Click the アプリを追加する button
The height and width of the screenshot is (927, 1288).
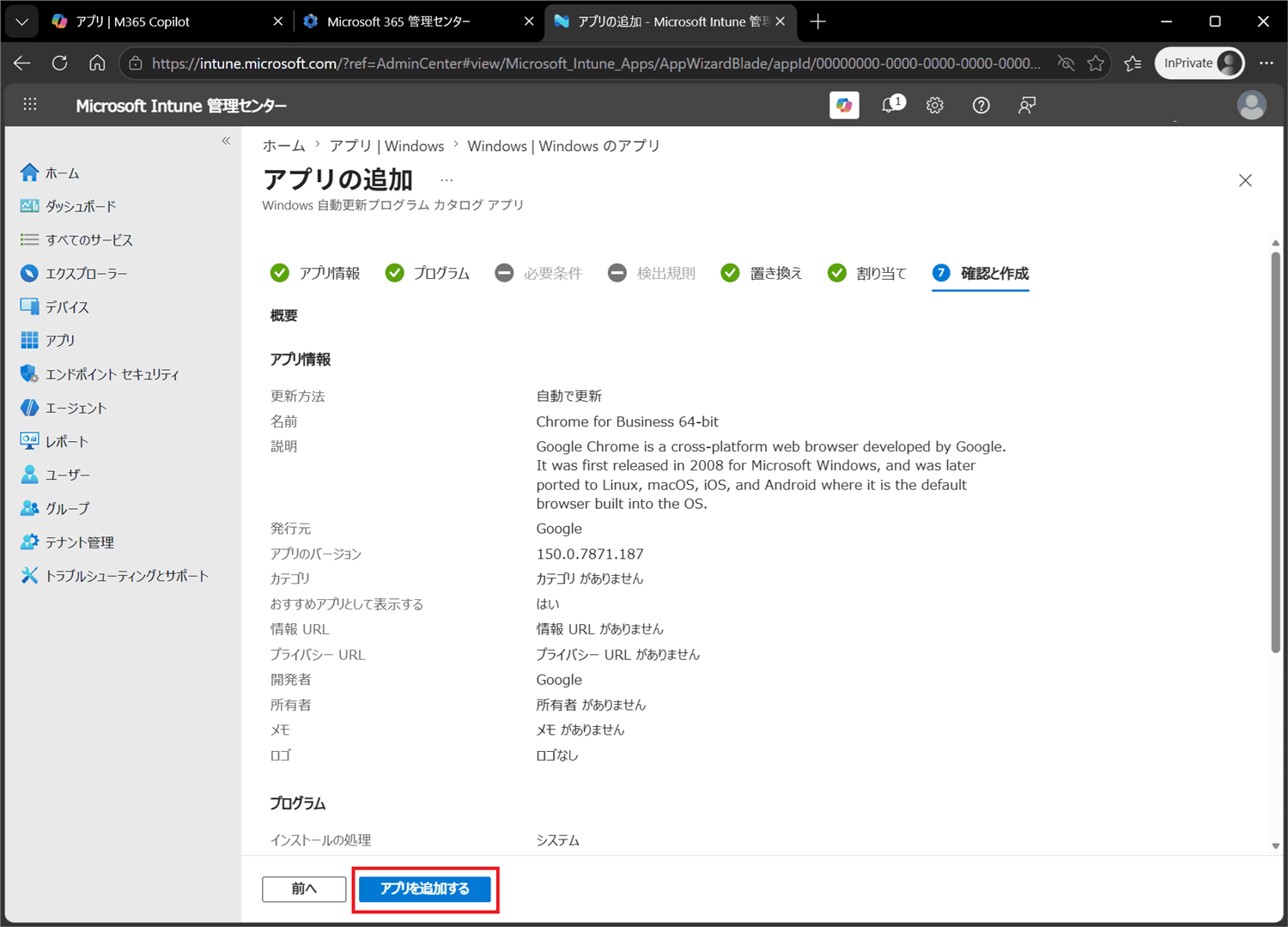[424, 888]
